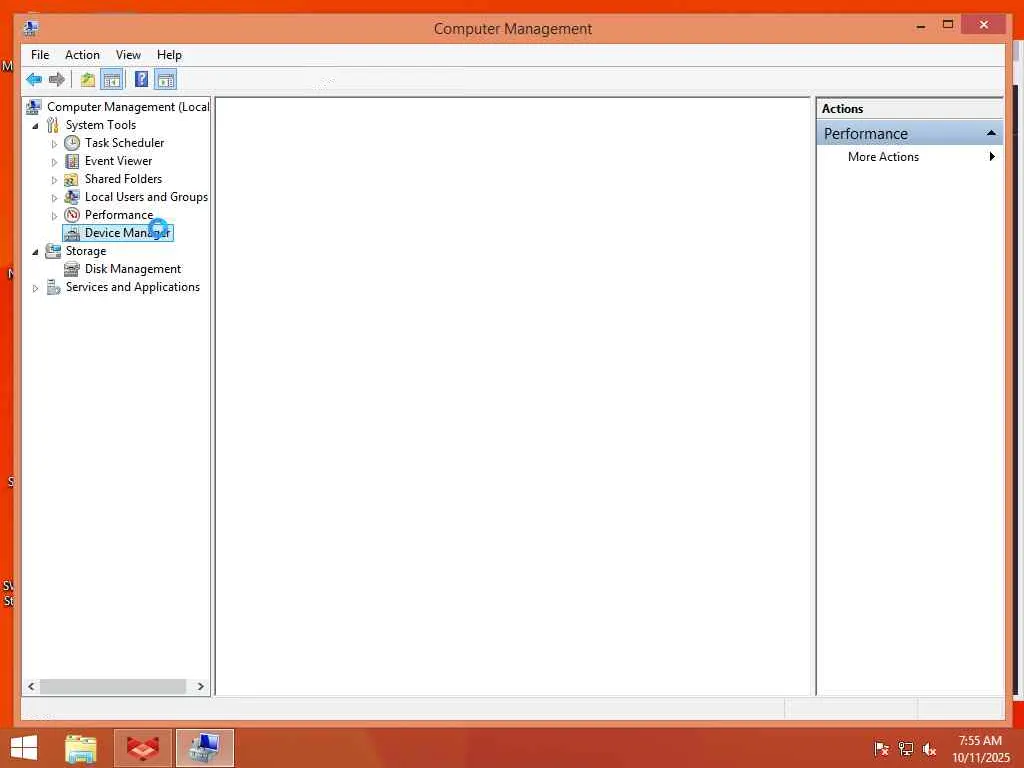
Task: Expand the Shared Folders node
Action: [x=54, y=180]
